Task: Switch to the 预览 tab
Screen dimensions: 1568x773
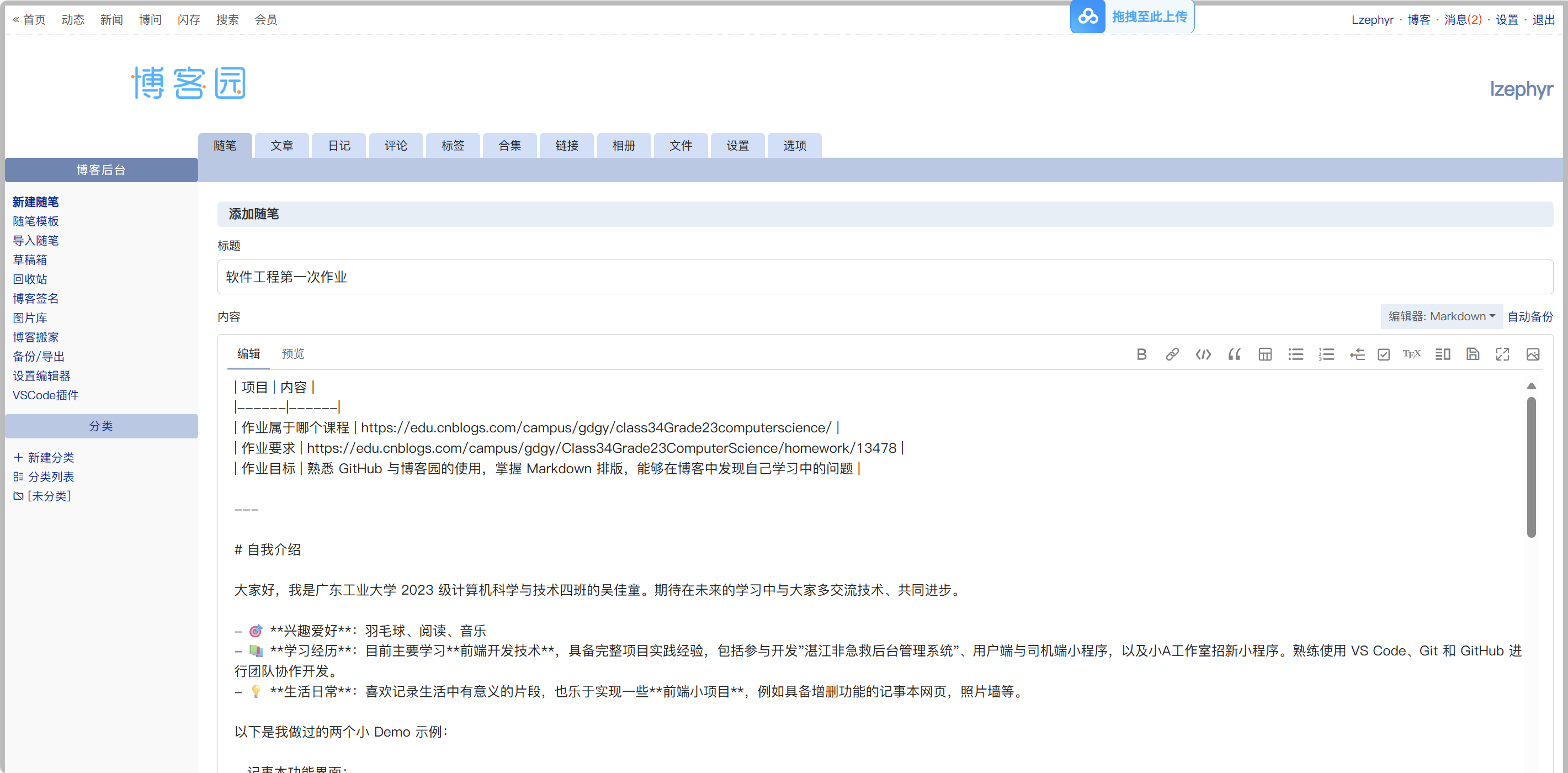Action: 293,354
